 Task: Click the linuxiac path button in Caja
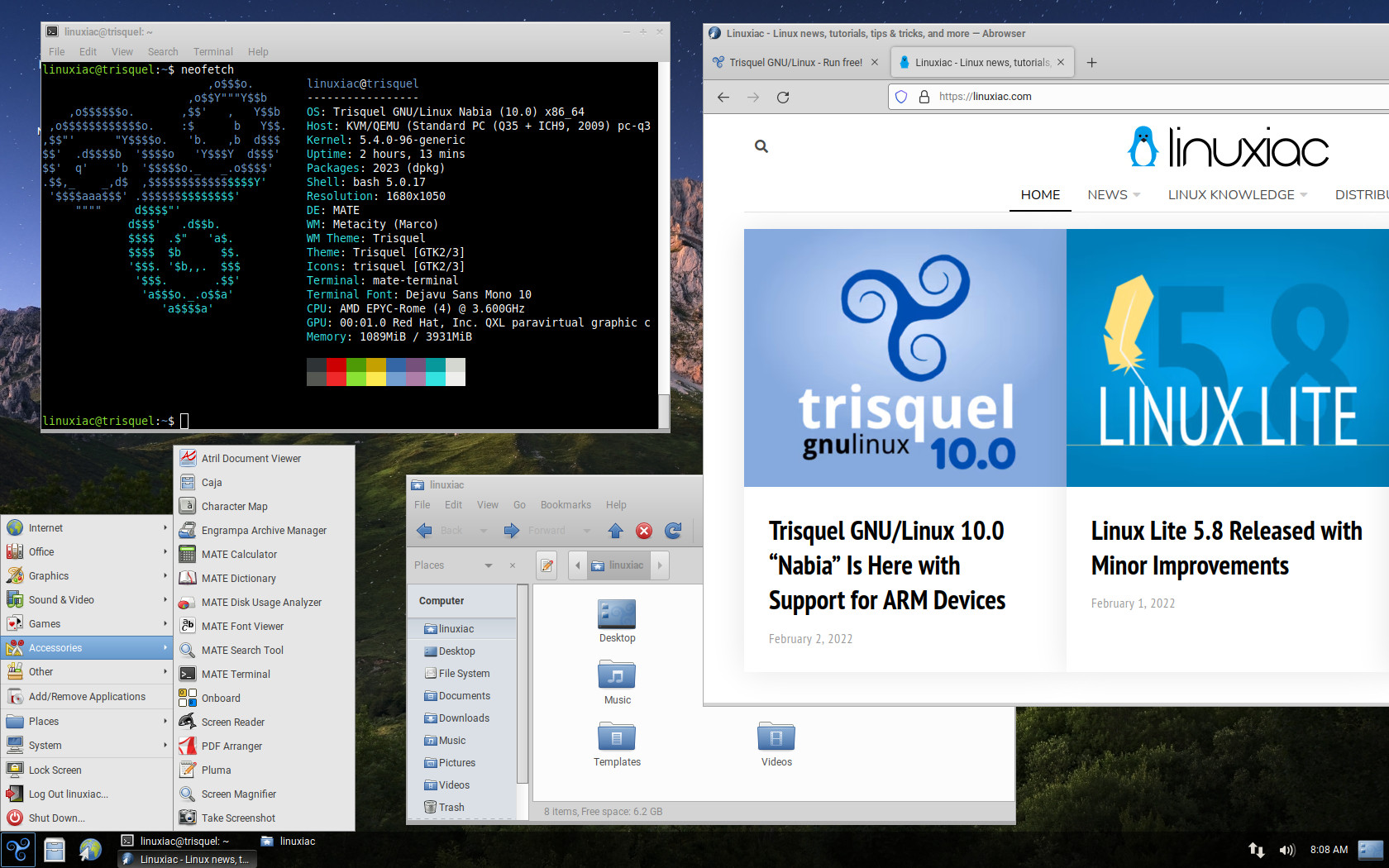point(618,565)
